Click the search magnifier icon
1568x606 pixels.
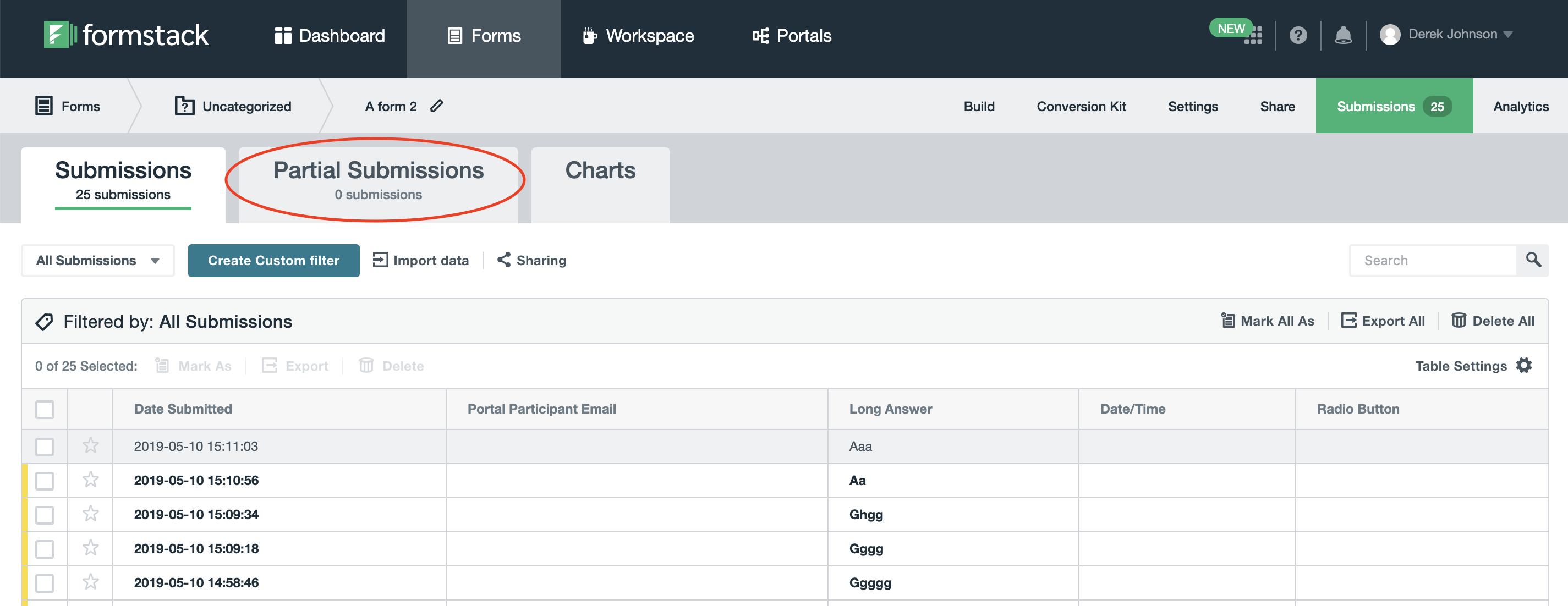pyautogui.click(x=1533, y=261)
